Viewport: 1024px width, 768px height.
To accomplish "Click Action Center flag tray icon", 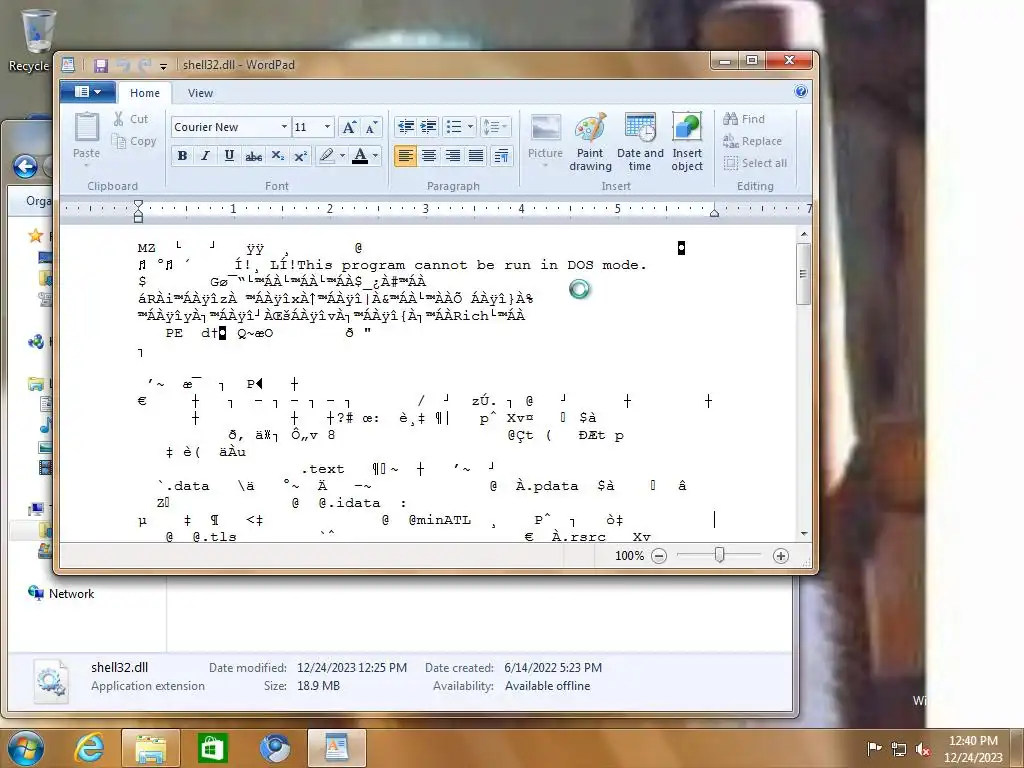I will click(x=874, y=749).
